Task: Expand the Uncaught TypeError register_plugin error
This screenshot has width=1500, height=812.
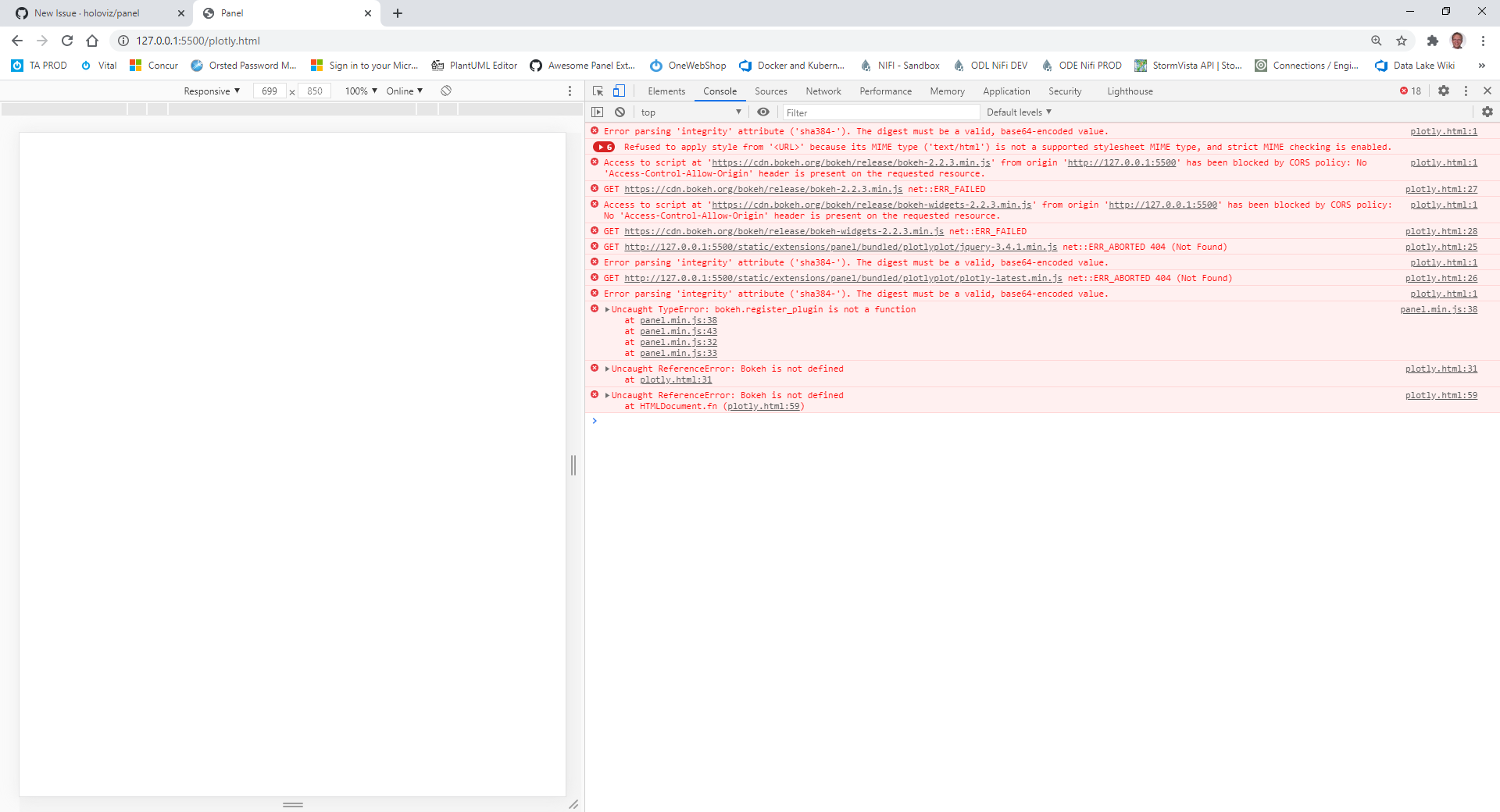Action: (606, 309)
